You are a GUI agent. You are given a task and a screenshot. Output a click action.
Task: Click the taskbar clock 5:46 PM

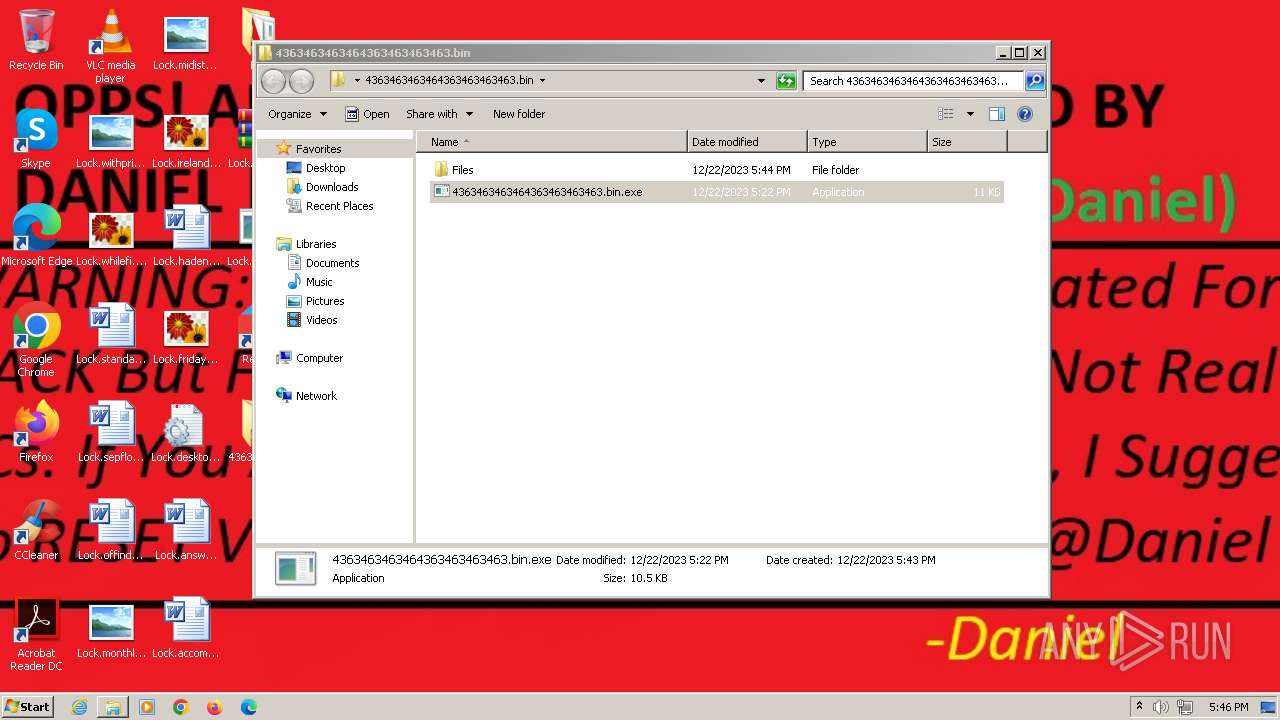tap(1228, 707)
